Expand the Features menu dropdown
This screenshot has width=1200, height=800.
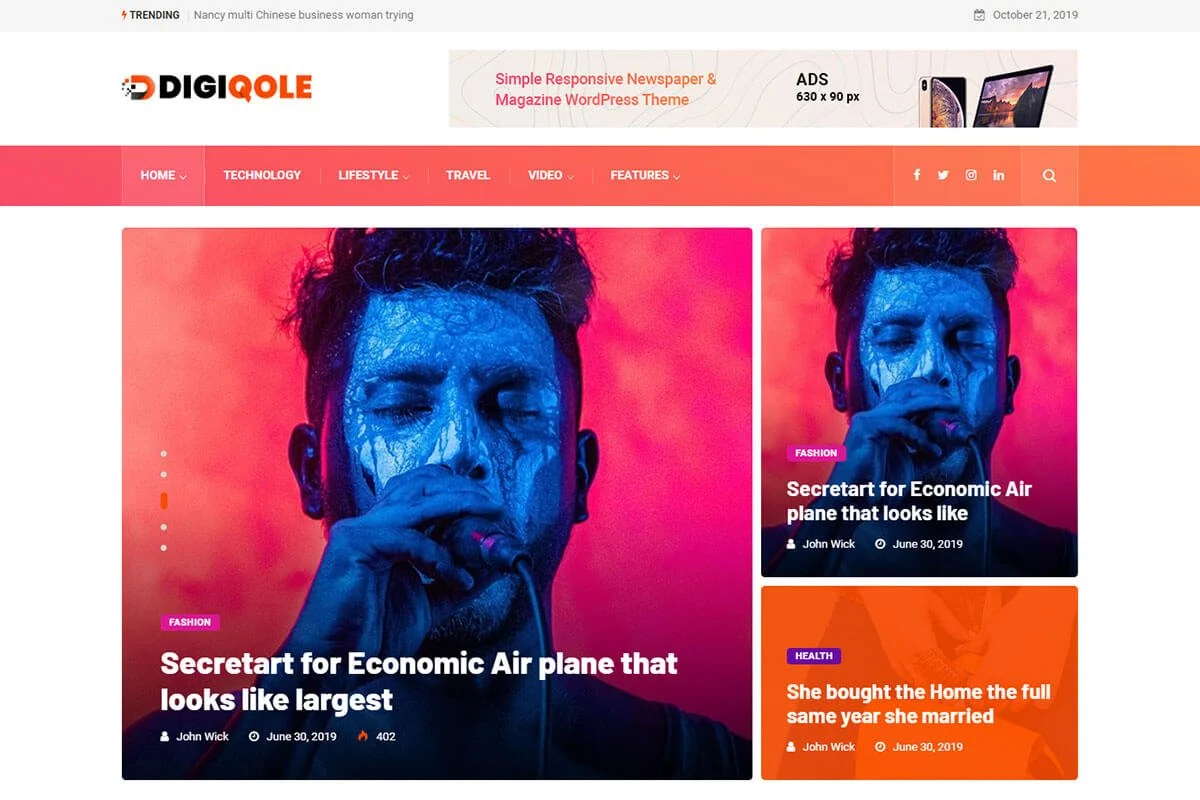pyautogui.click(x=645, y=175)
